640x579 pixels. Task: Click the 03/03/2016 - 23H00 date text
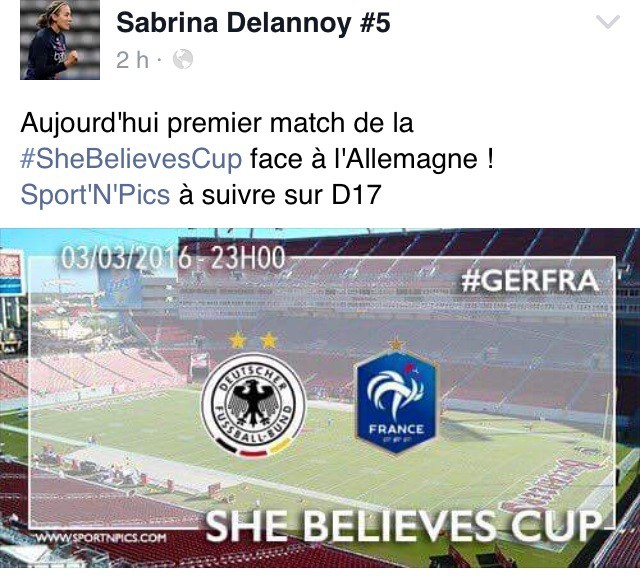tap(173, 258)
